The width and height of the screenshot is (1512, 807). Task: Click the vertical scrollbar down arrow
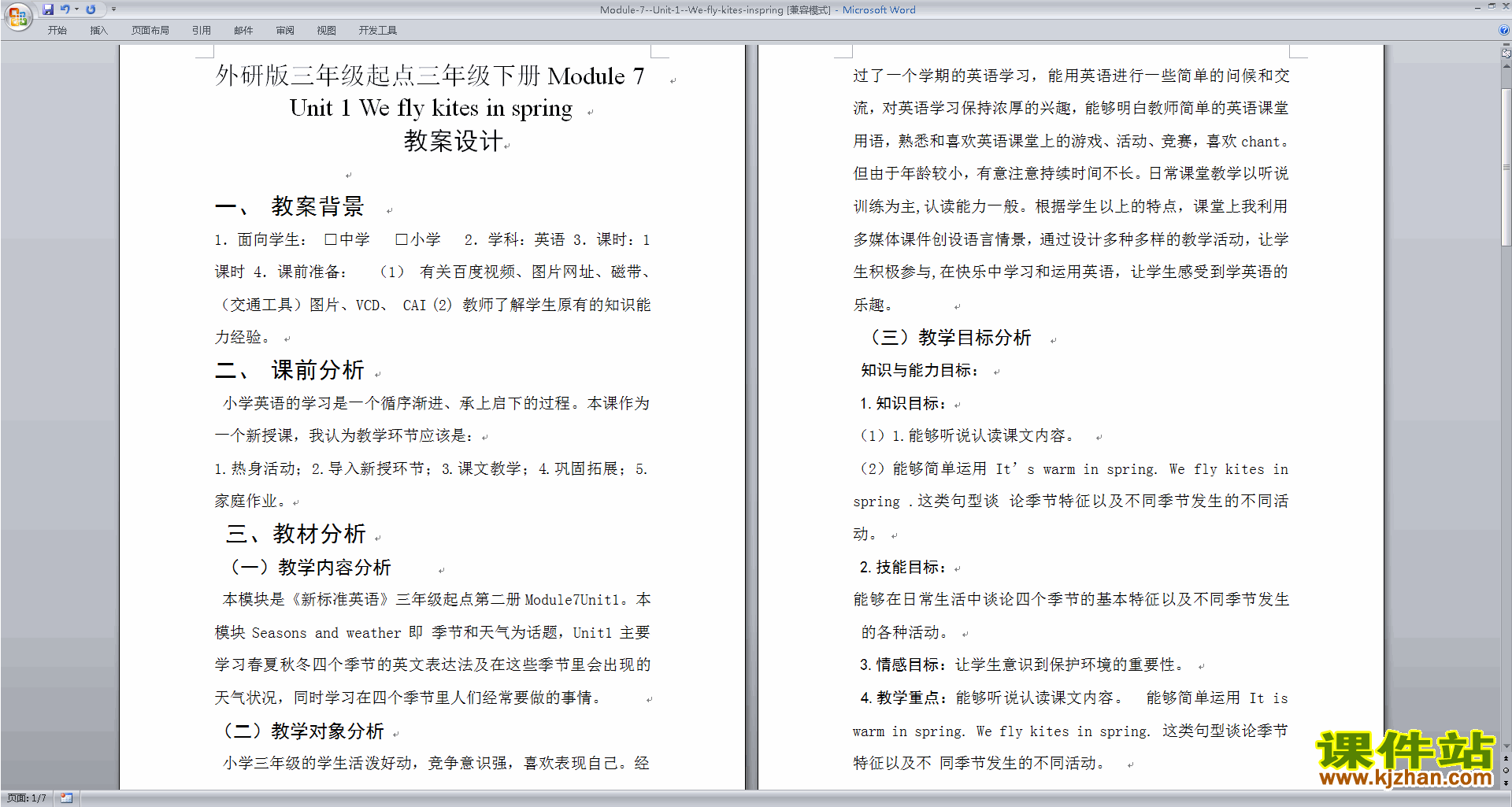pyautogui.click(x=1506, y=746)
